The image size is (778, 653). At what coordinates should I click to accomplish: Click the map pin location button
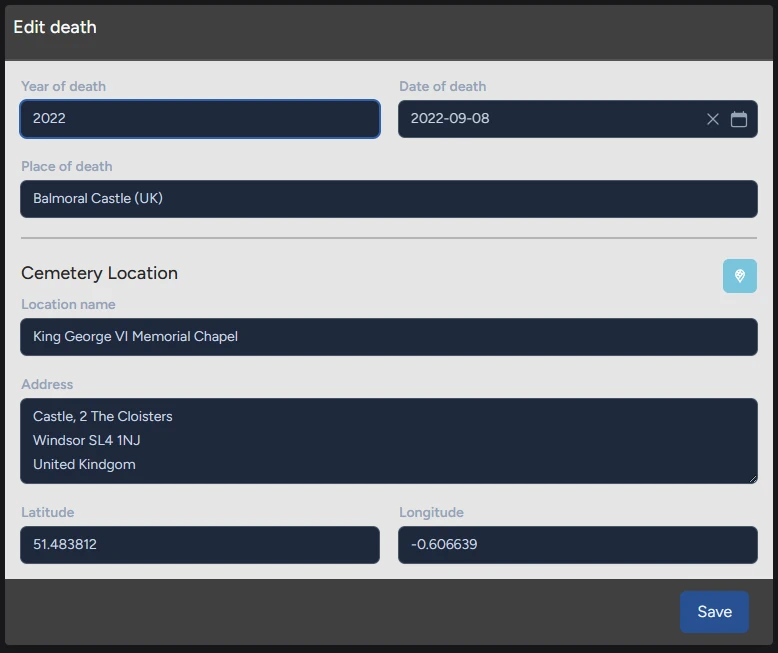[740, 276]
